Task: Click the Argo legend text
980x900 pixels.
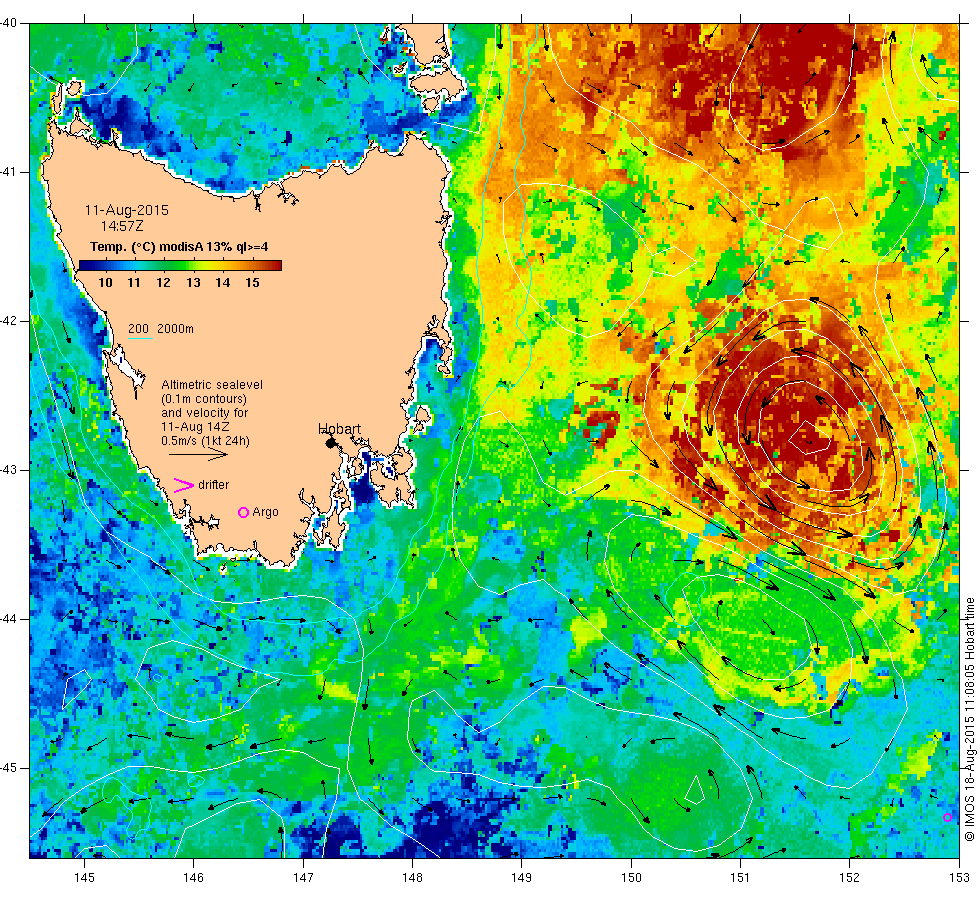Action: [x=266, y=512]
